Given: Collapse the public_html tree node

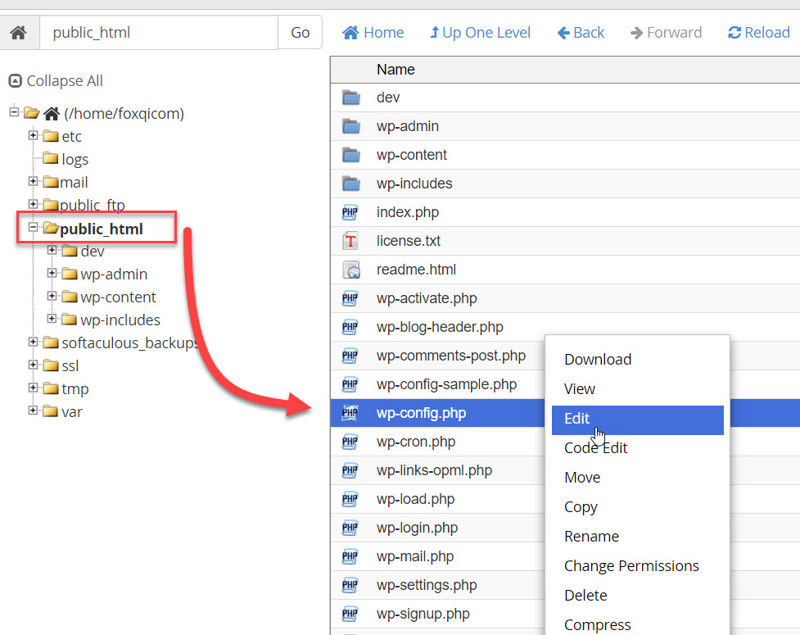Looking at the screenshot, I should (x=31, y=228).
